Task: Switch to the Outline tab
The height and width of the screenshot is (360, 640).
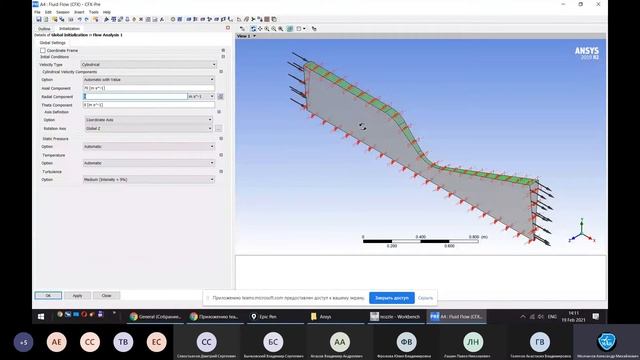Action: (44, 29)
